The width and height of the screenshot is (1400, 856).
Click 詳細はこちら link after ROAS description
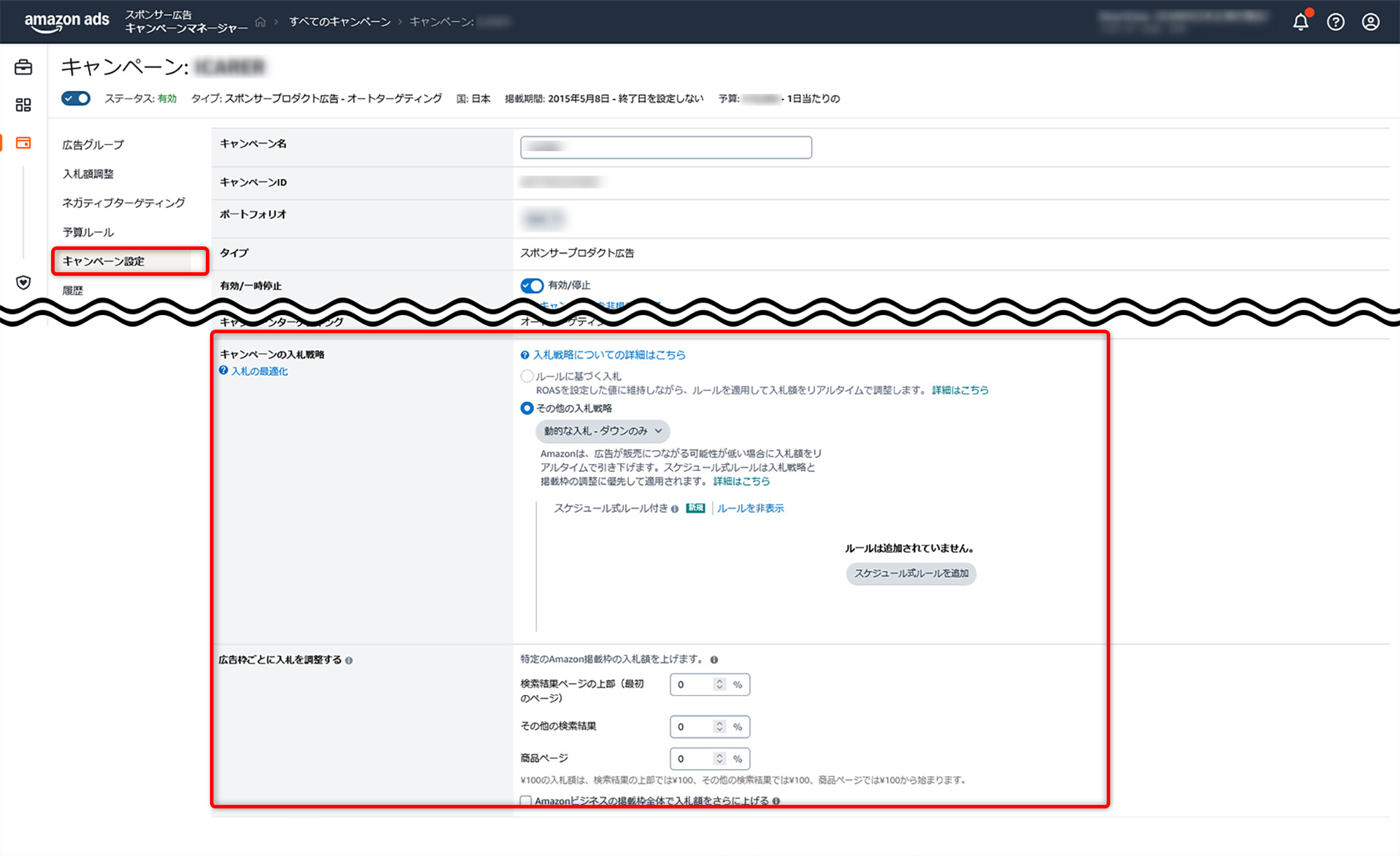coord(960,390)
